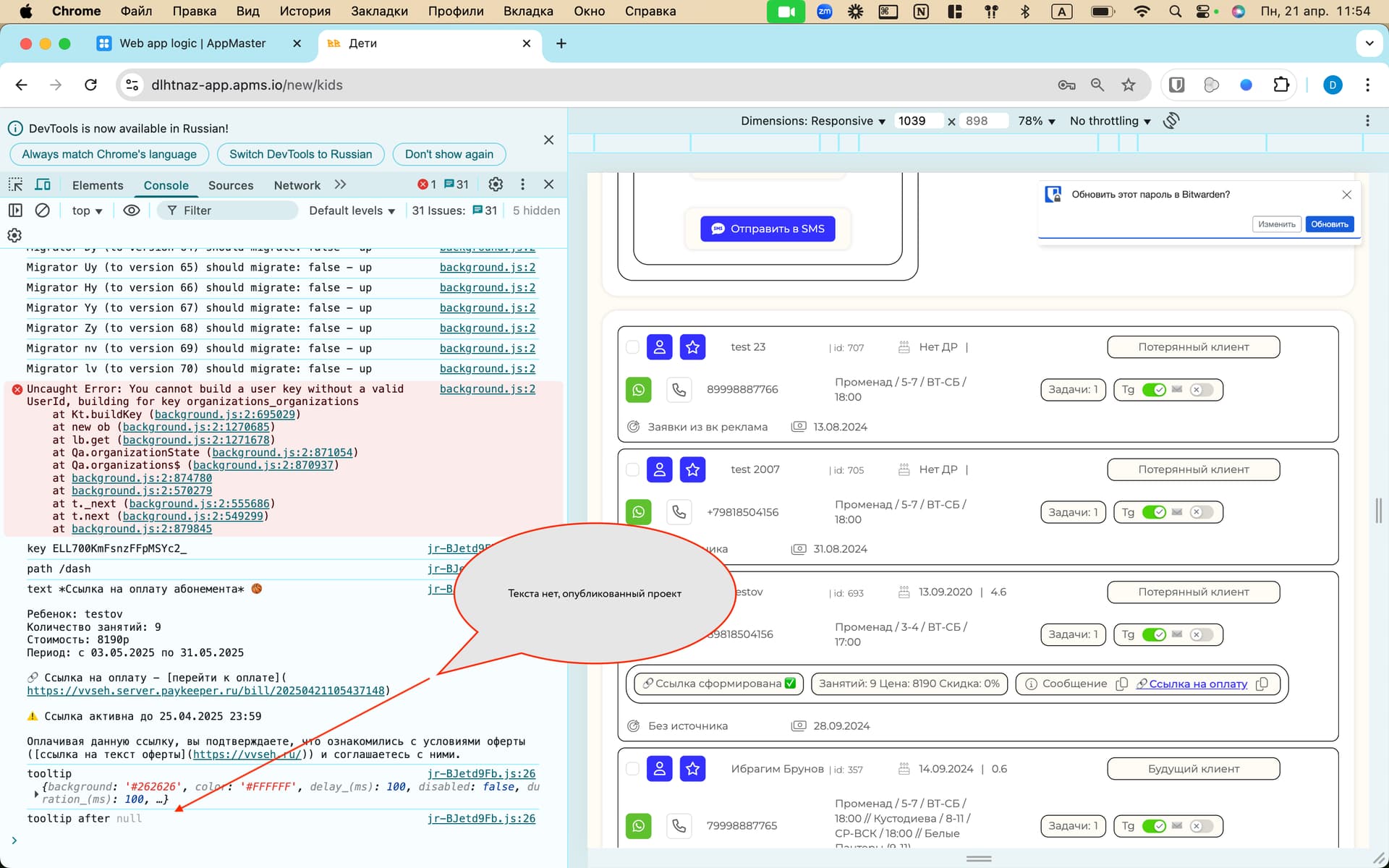Tick the checkbox for test 2007
This screenshot has width=1389, height=868.
pyautogui.click(x=633, y=469)
